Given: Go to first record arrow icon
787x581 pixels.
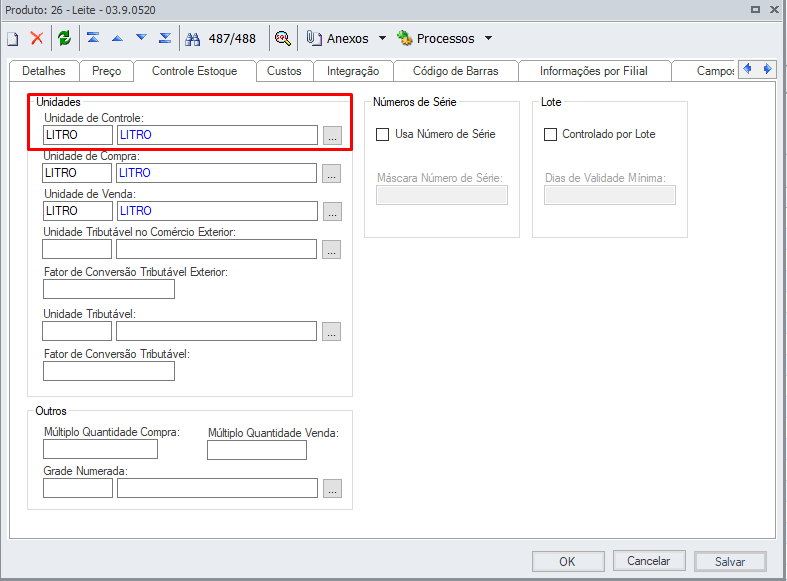Looking at the screenshot, I should coord(93,38).
